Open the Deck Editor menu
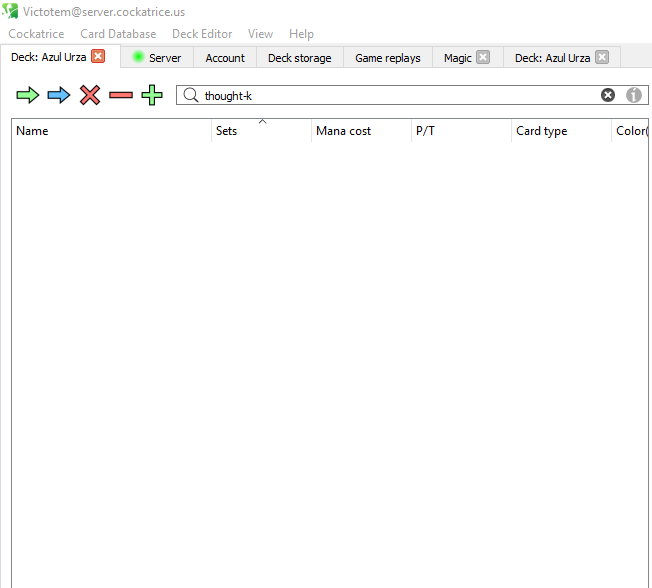The height and width of the screenshot is (588, 652). [202, 34]
